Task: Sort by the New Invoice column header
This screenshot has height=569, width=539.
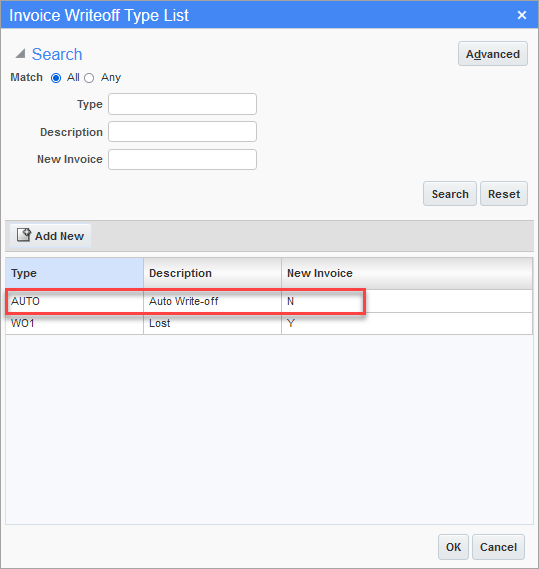Action: 407,273
